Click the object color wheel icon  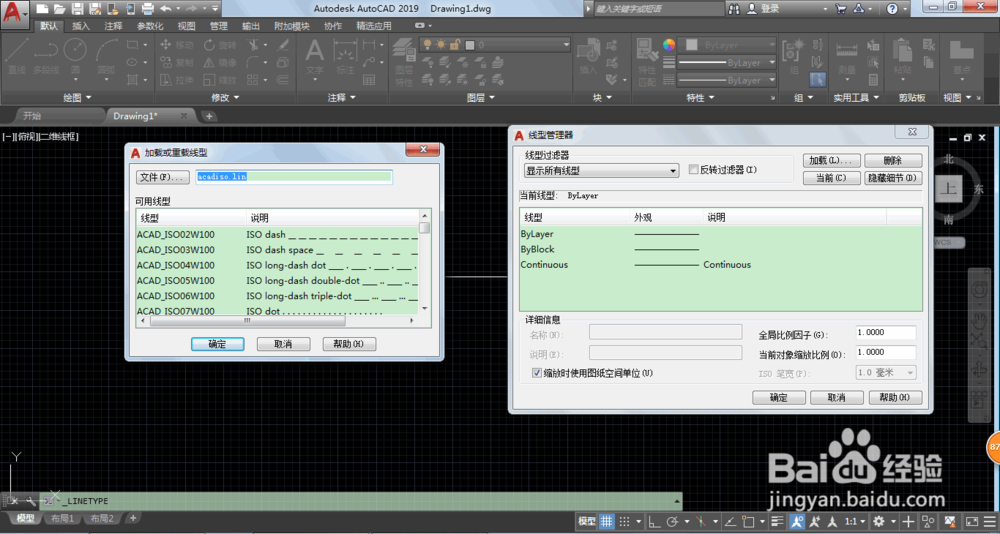click(x=668, y=45)
